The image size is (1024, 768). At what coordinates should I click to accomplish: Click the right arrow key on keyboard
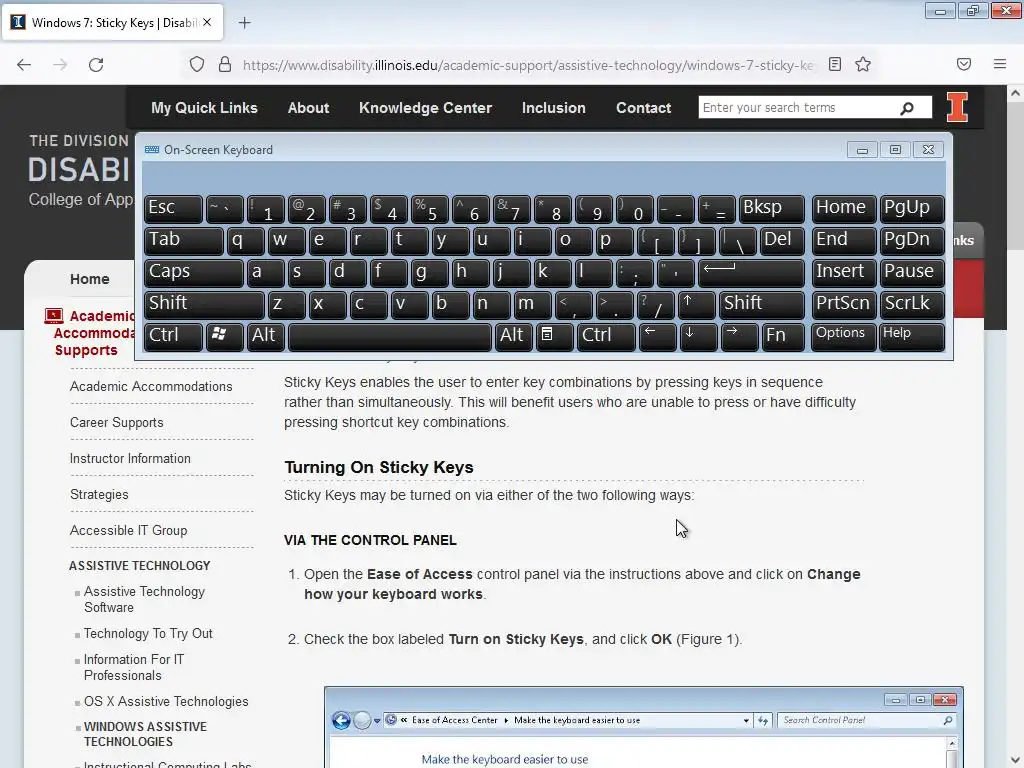click(739, 336)
